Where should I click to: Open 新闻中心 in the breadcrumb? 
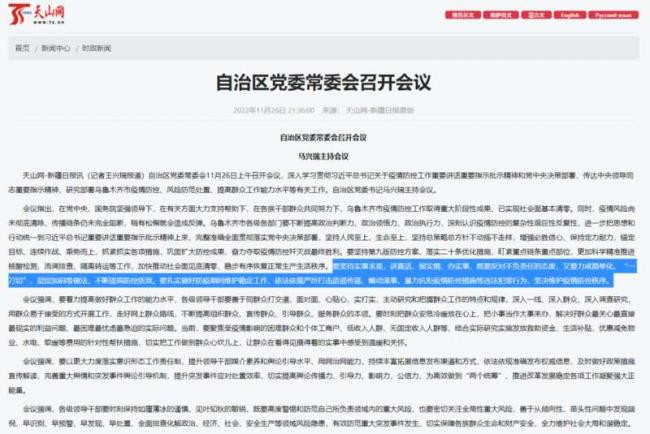click(56, 48)
